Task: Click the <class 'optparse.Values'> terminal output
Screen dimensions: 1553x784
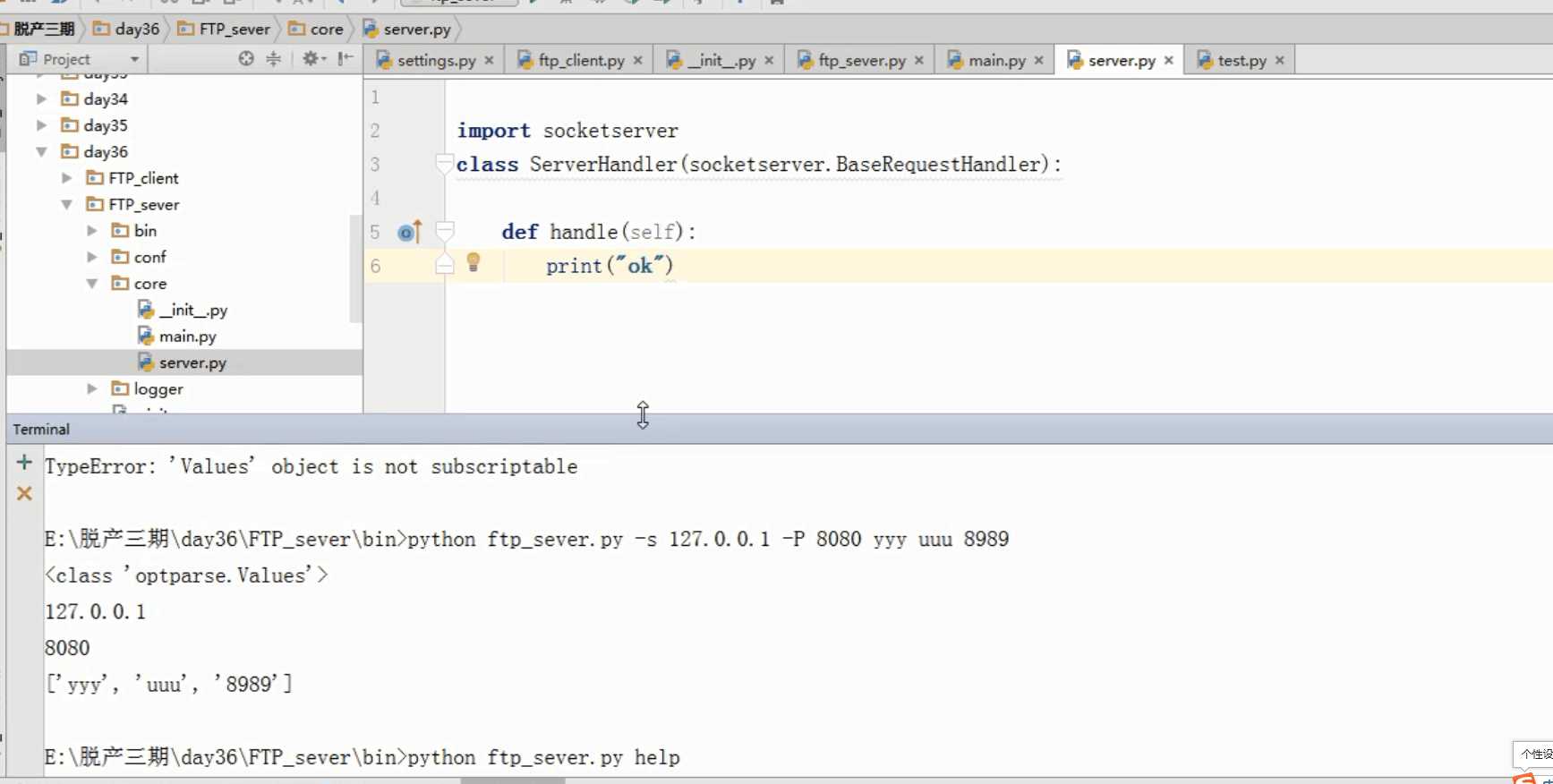Action: click(x=186, y=575)
